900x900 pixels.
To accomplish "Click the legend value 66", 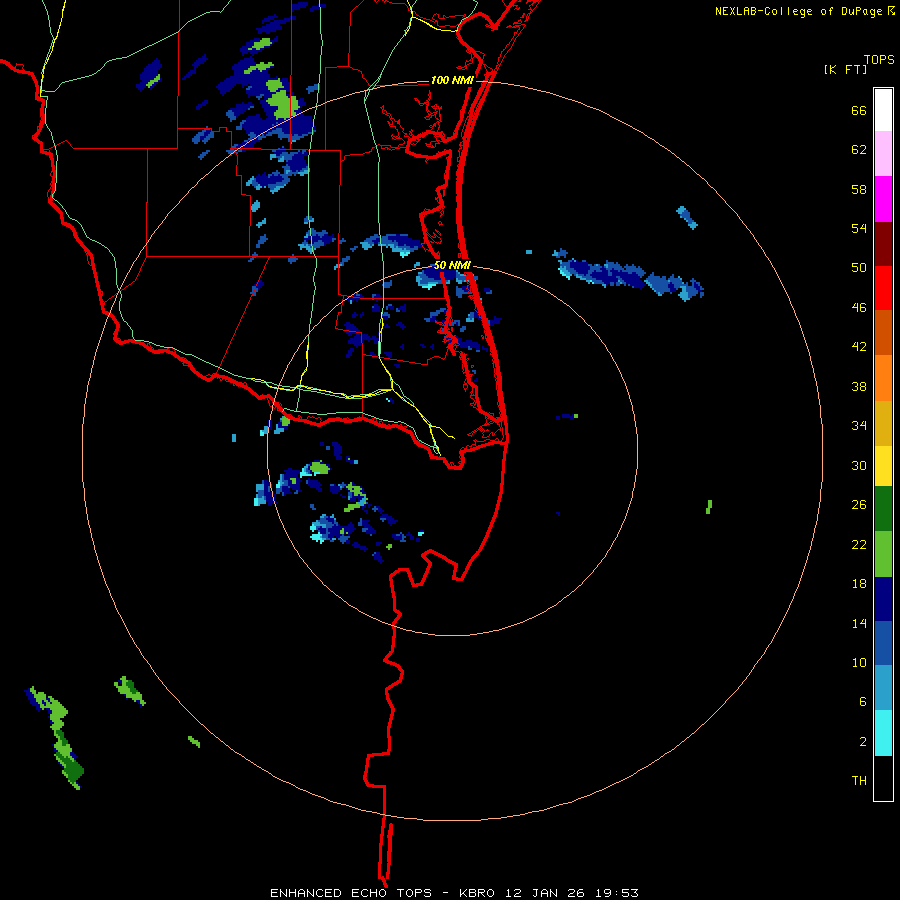I will 859,110.
